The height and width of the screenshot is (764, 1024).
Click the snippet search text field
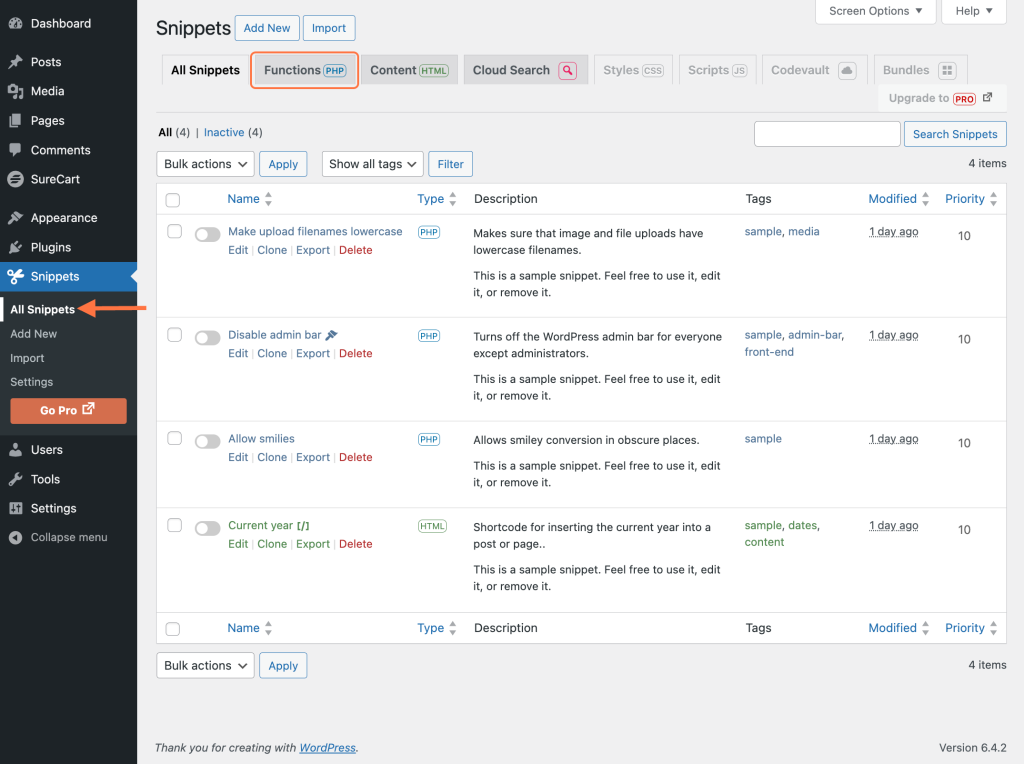[827, 134]
